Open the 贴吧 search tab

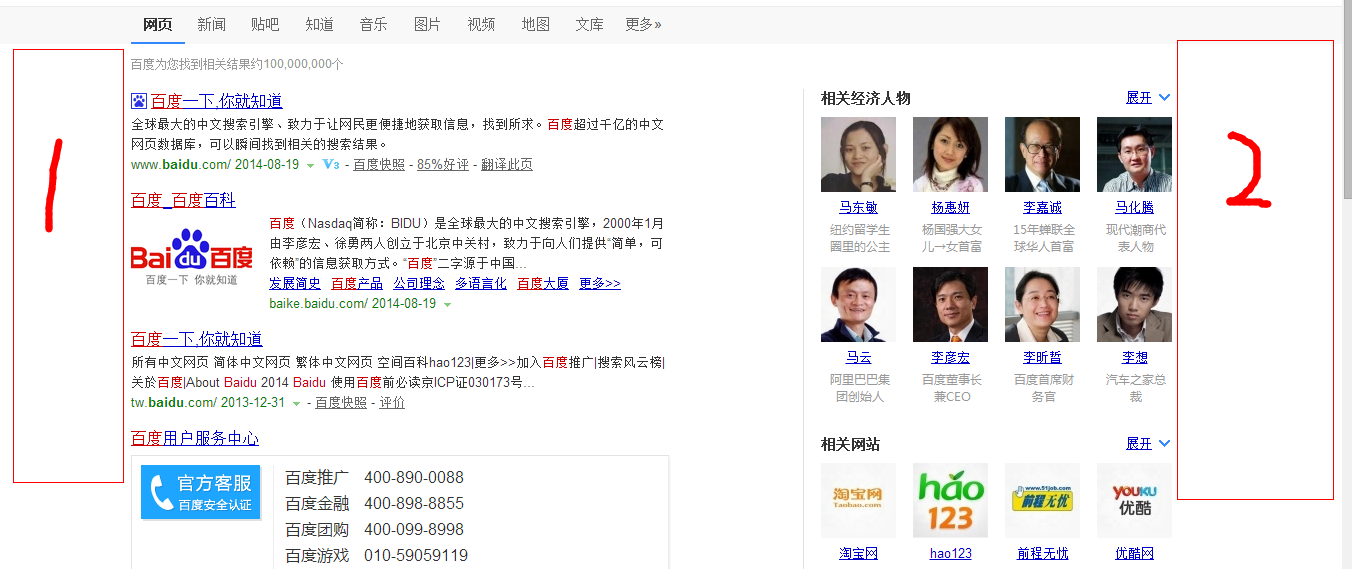click(265, 24)
